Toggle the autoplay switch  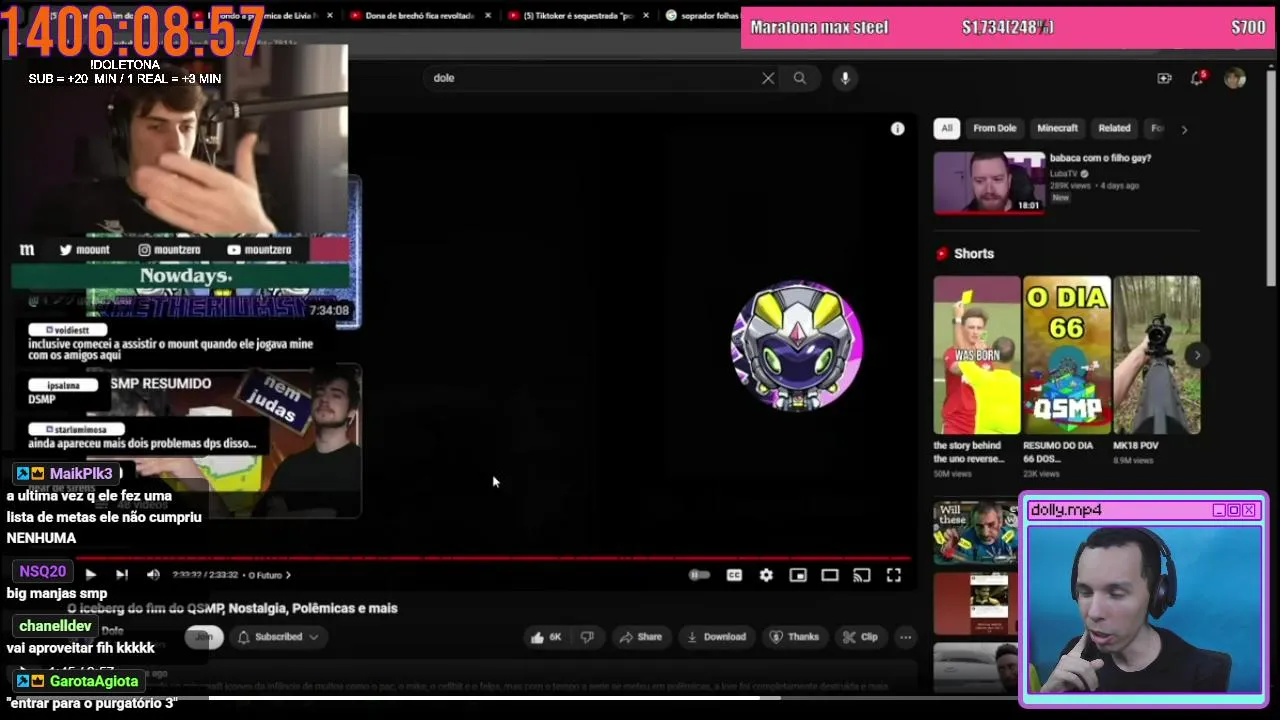tap(699, 575)
